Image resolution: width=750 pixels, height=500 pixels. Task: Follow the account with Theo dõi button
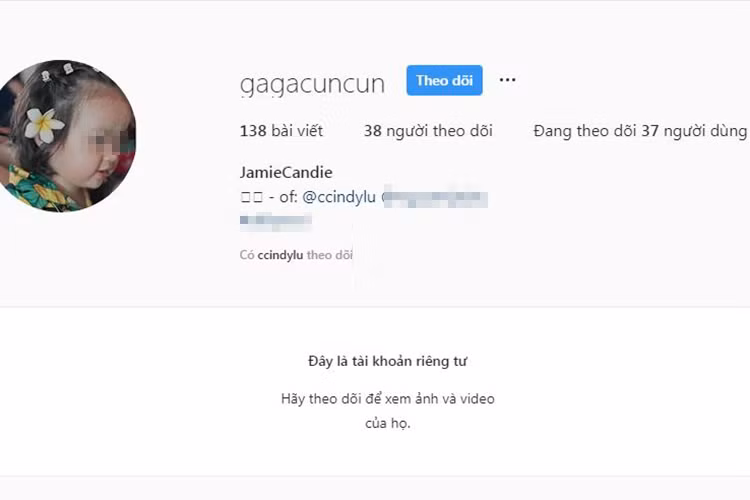[444, 80]
